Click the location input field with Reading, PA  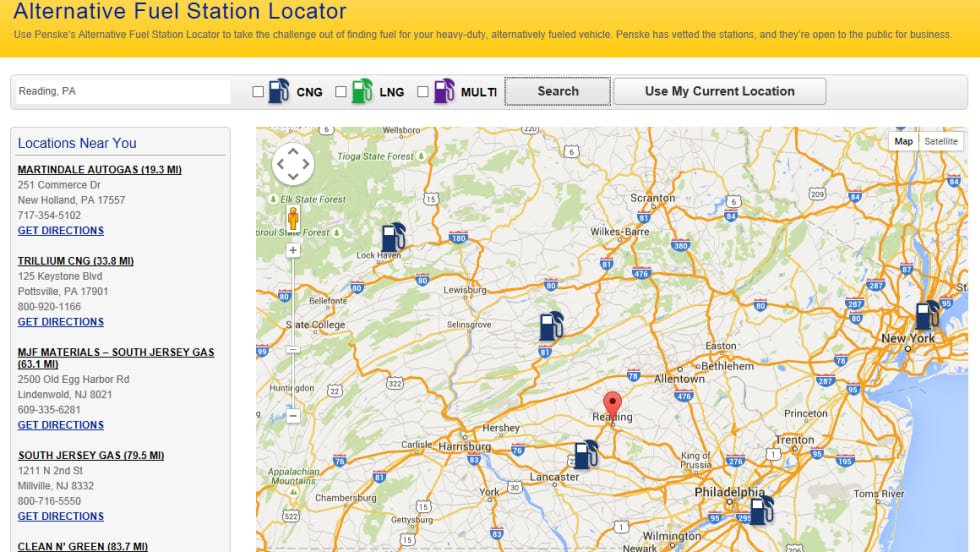[122, 92]
